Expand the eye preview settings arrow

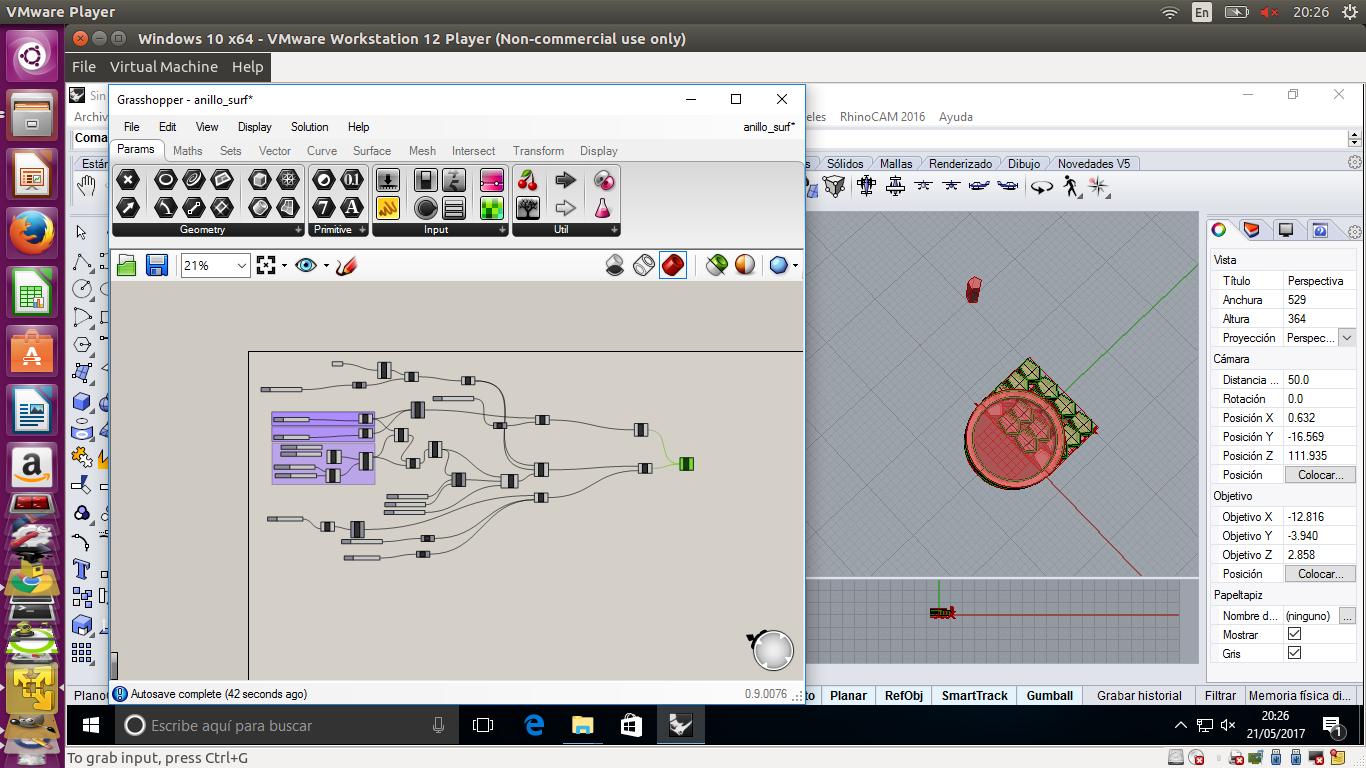(x=326, y=266)
